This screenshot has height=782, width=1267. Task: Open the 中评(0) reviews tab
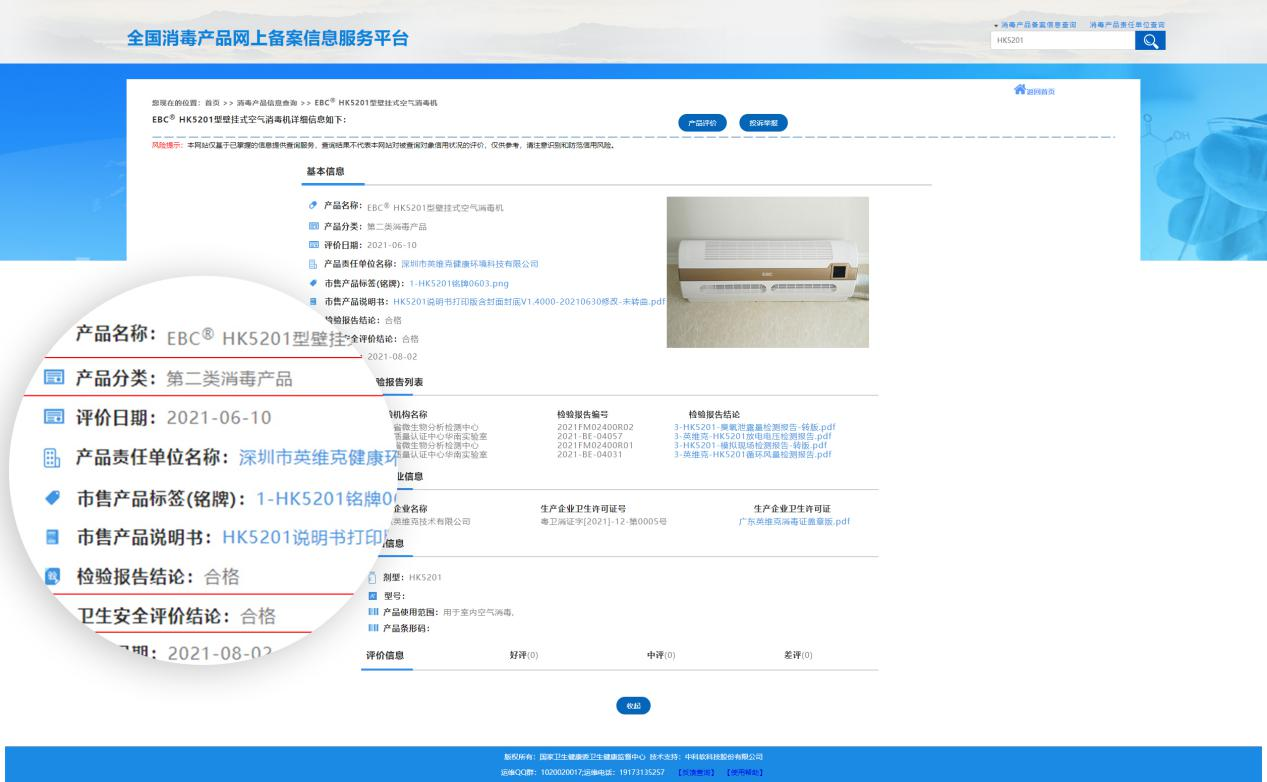(x=661, y=655)
